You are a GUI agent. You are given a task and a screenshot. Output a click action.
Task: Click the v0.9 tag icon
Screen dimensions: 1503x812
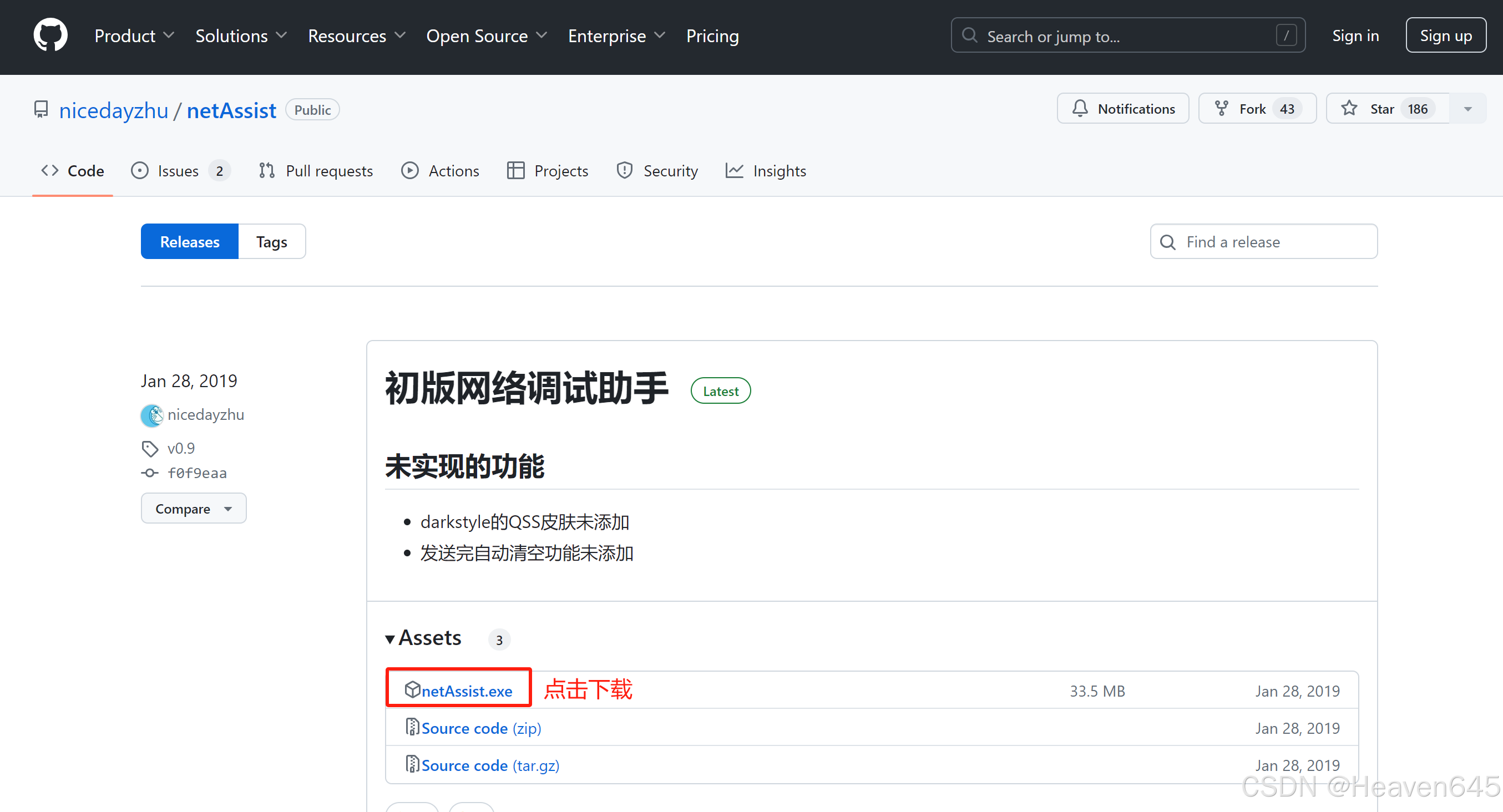[150, 448]
